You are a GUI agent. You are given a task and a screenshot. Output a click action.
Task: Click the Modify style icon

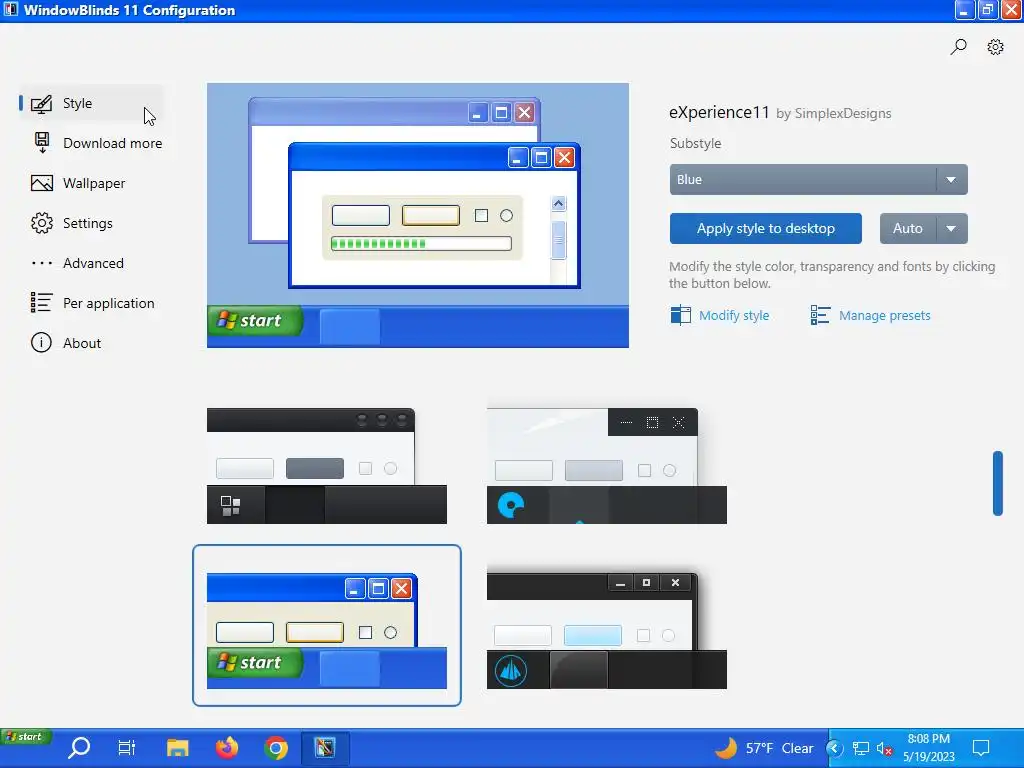click(x=680, y=315)
